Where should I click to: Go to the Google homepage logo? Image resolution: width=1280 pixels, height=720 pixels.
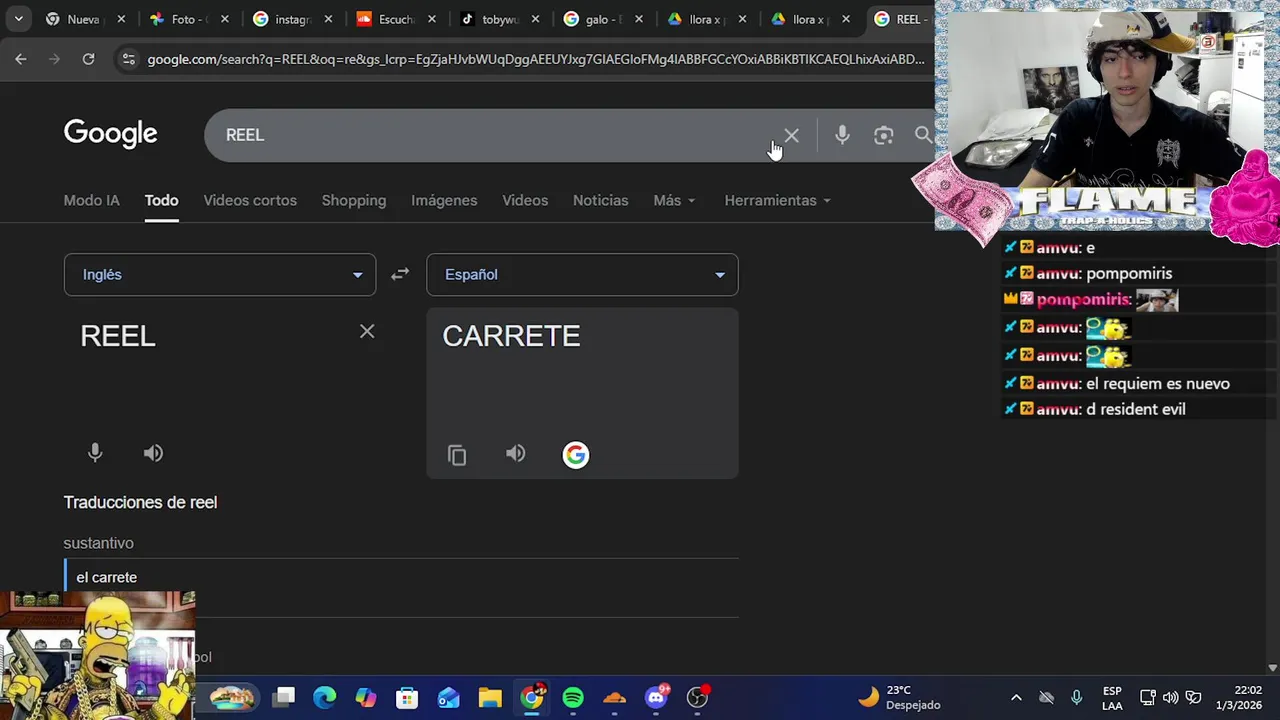click(x=110, y=134)
